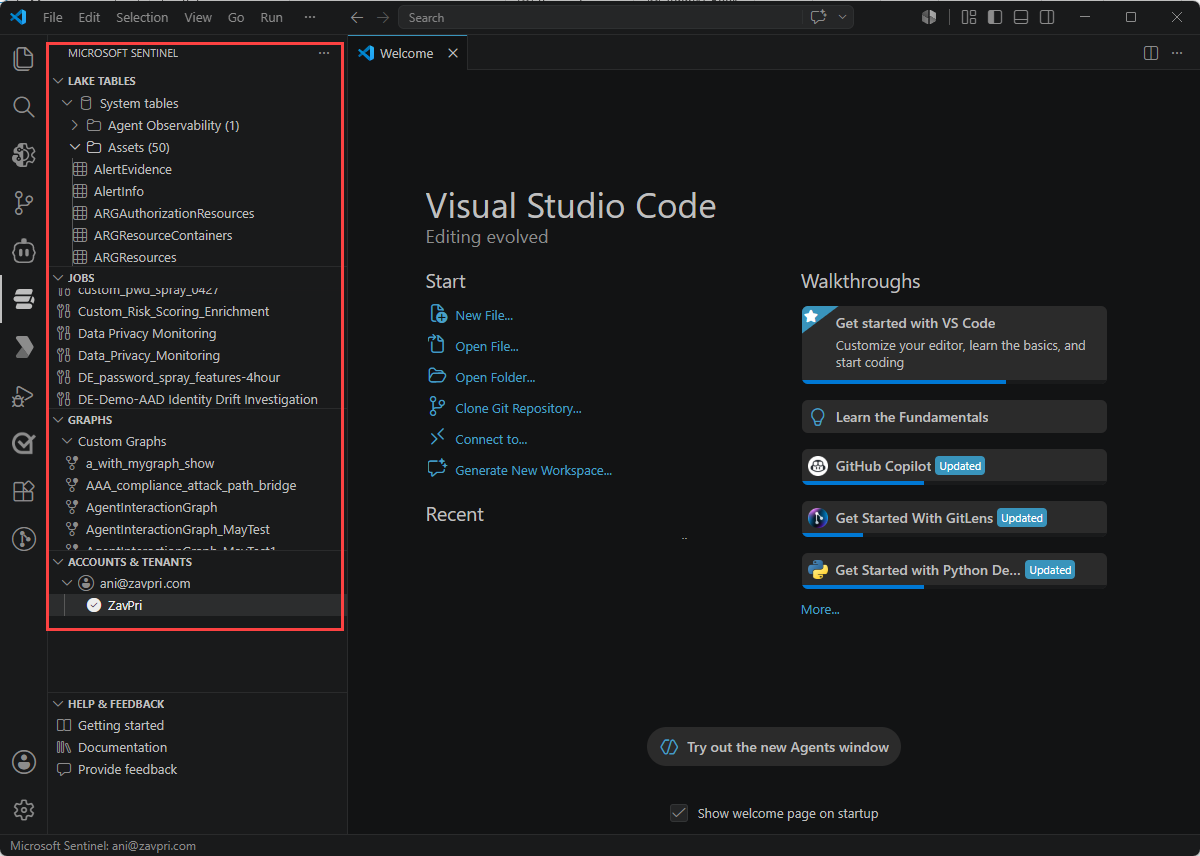This screenshot has height=856, width=1200.
Task: Open the Explorer view in activity bar
Action: [x=23, y=59]
